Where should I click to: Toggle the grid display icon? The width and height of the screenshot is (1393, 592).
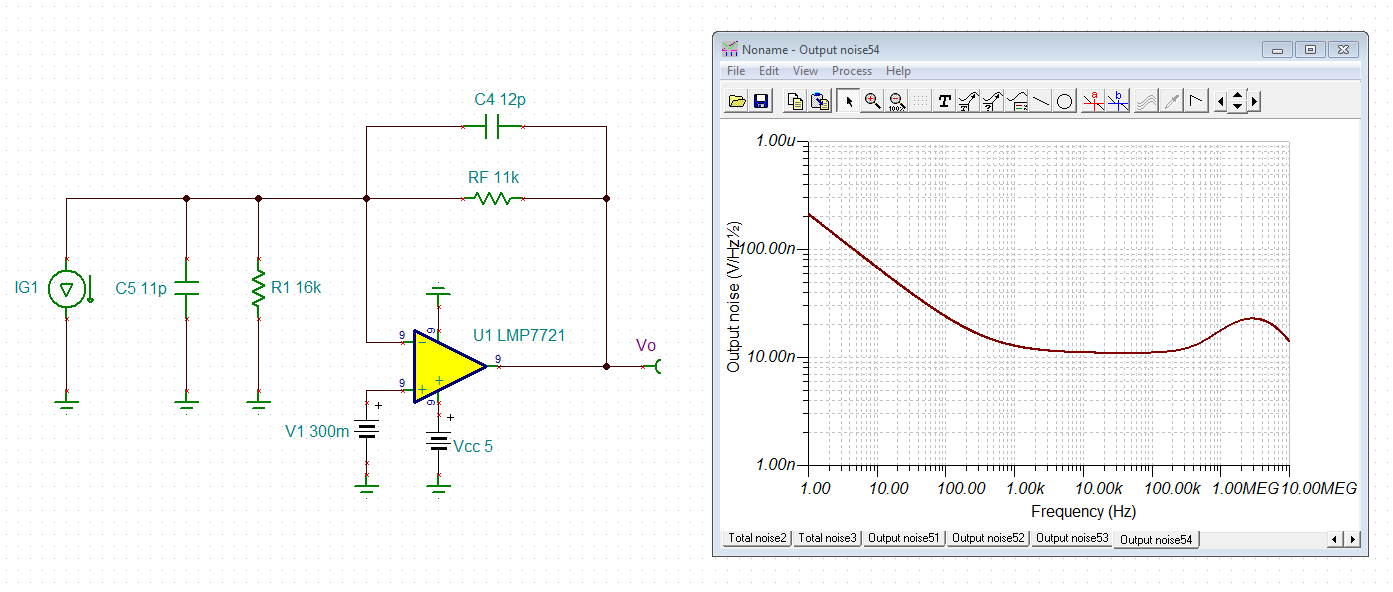point(920,100)
